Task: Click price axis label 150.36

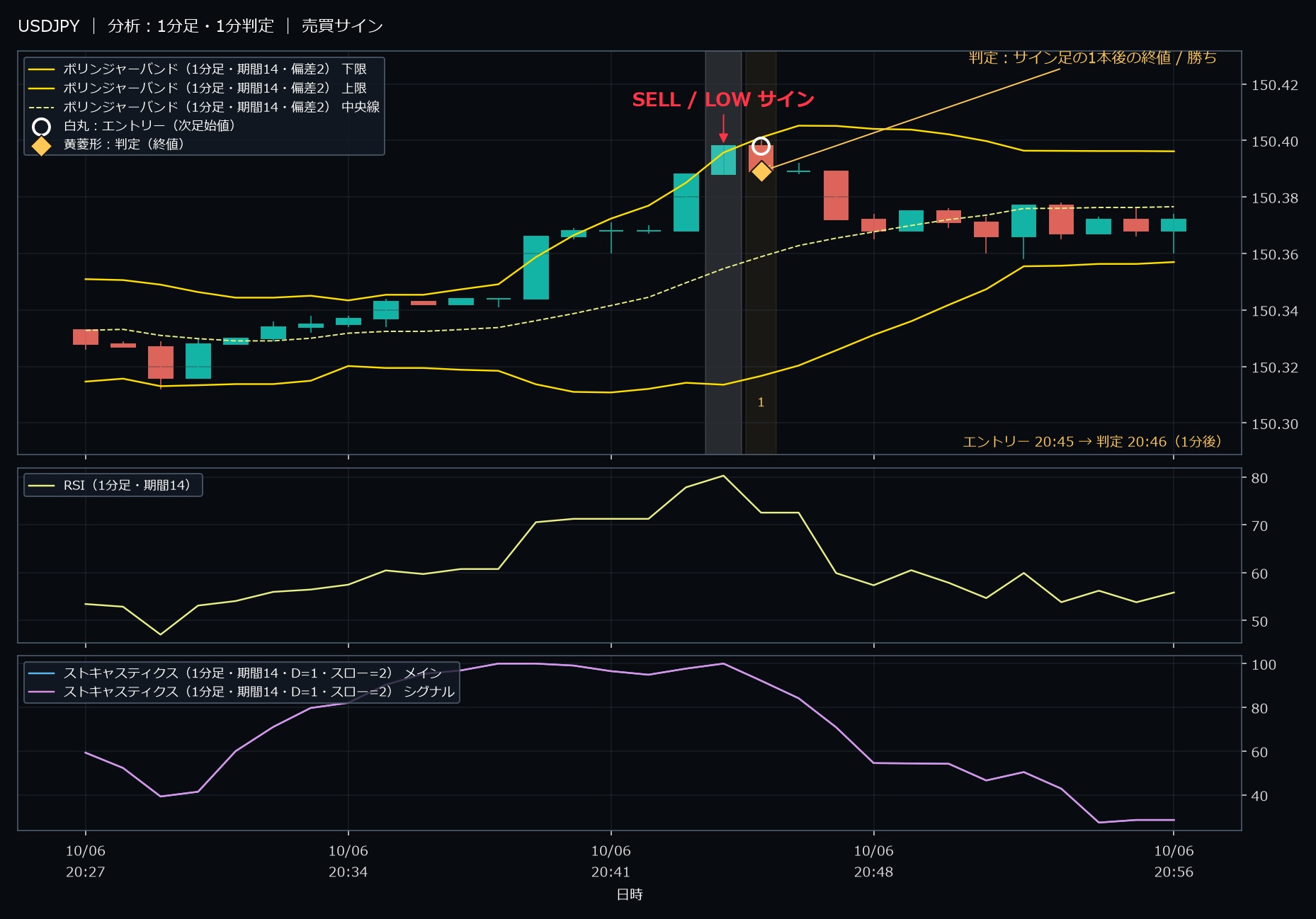Action: pyautogui.click(x=1275, y=255)
